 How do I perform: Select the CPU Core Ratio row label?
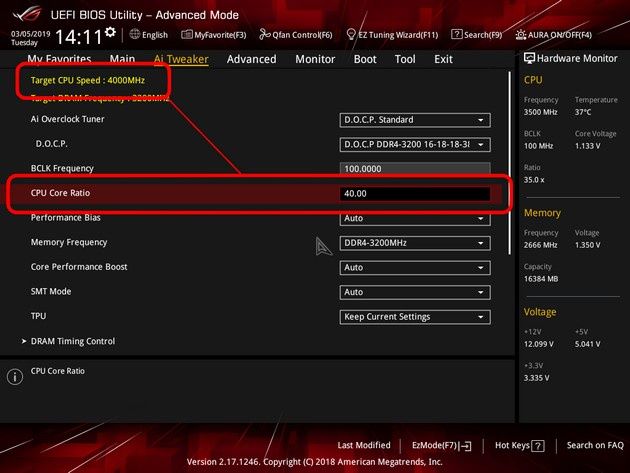click(60, 193)
